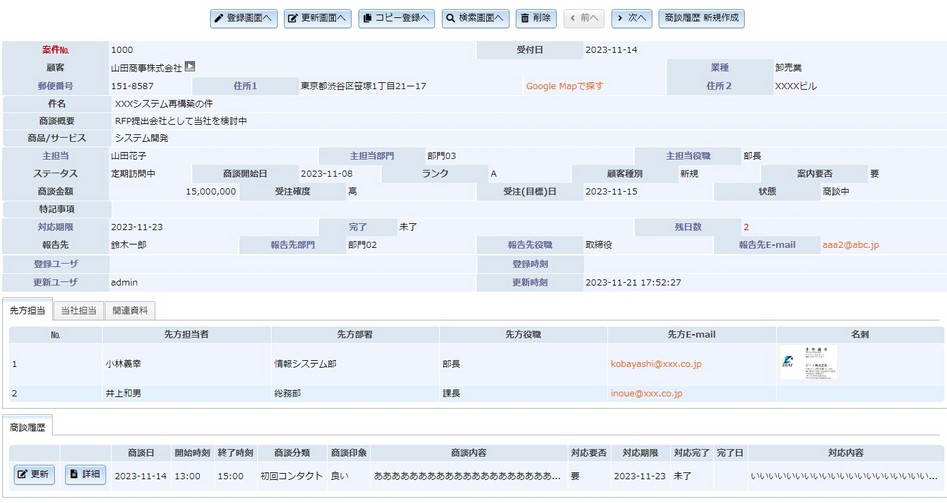Click the 前へ previous record button
947x503 pixels.
pos(584,18)
